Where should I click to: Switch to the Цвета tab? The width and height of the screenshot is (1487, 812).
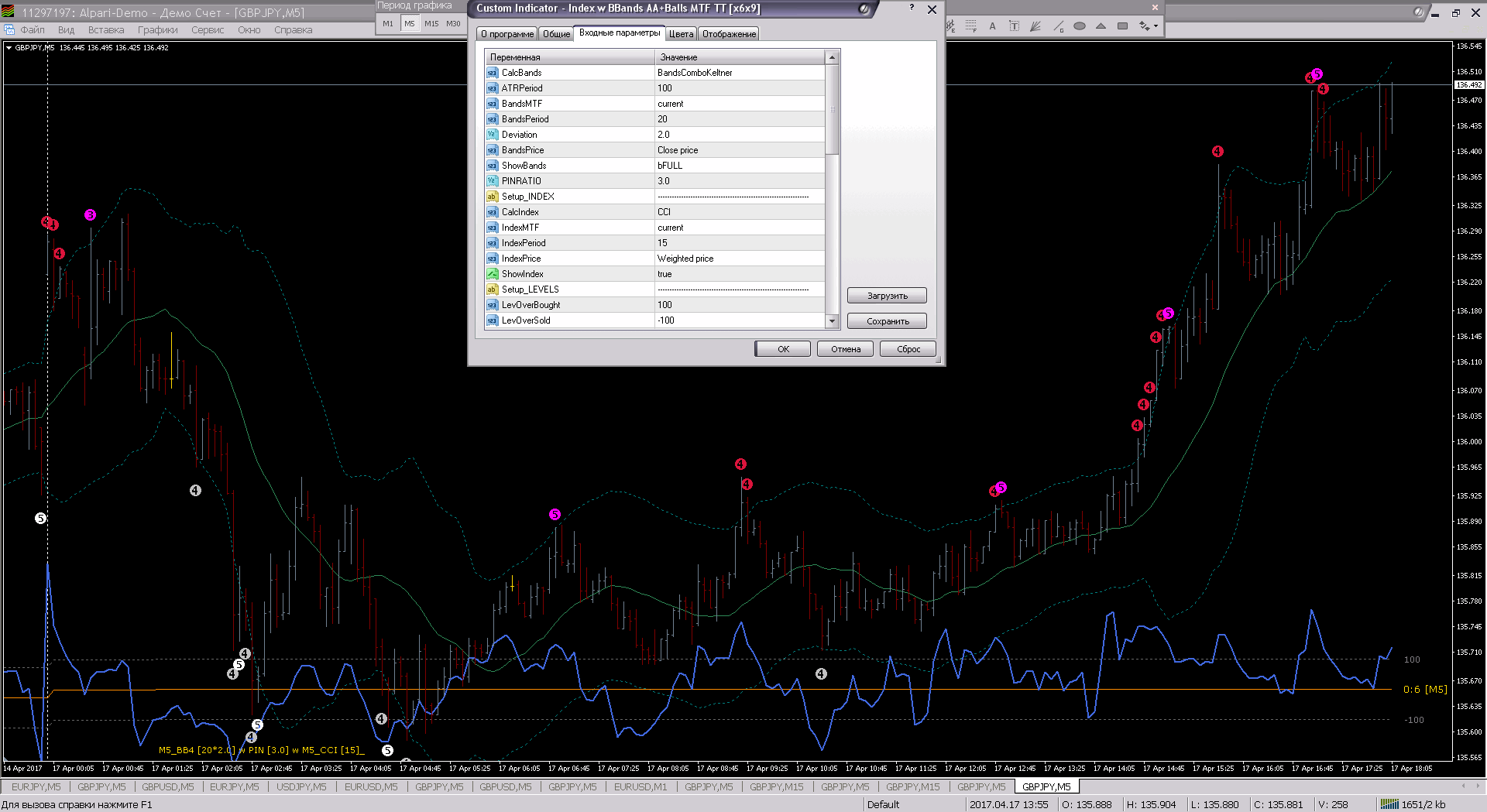681,34
